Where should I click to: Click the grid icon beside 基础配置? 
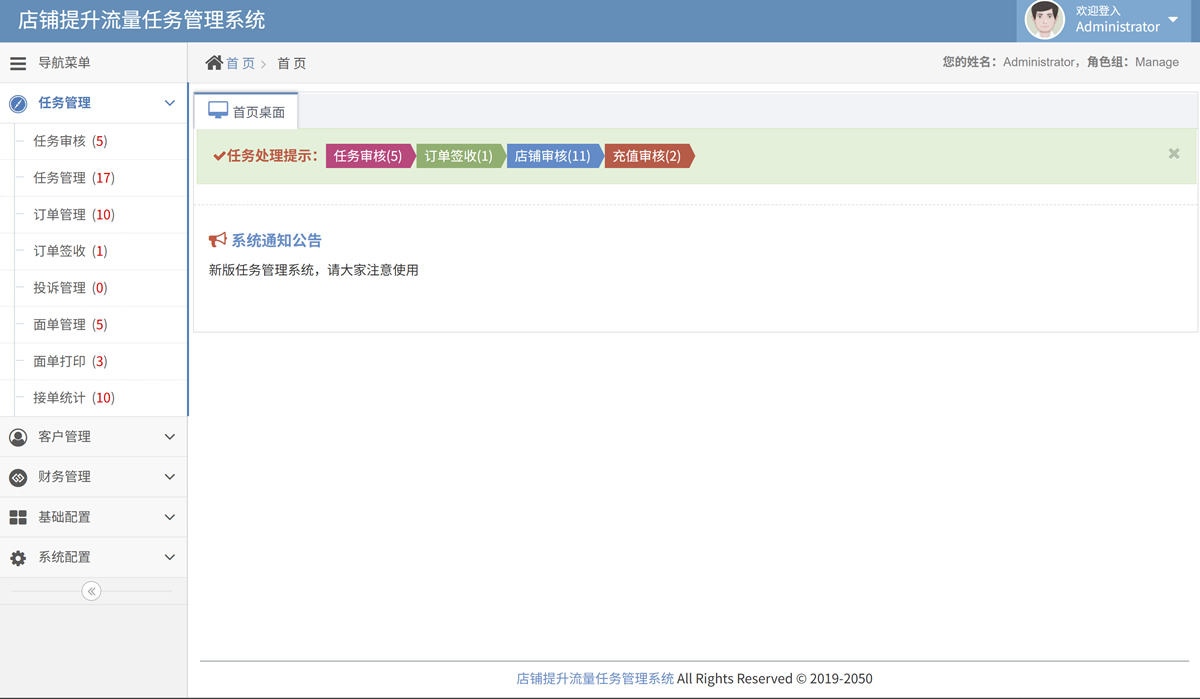18,518
